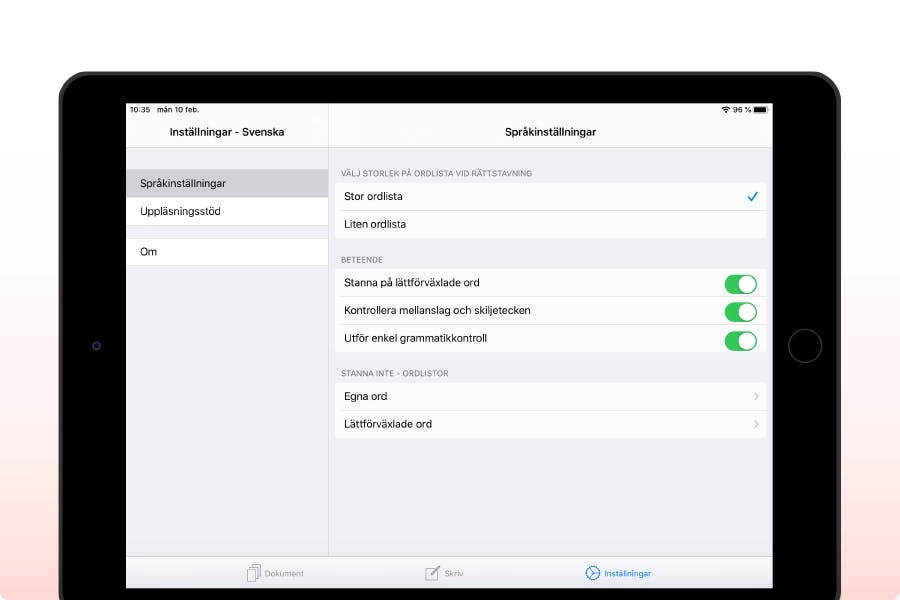The width and height of the screenshot is (900, 600).
Task: Tap the STANNA INTE - ORDLISTOR heading
Action: 395,373
